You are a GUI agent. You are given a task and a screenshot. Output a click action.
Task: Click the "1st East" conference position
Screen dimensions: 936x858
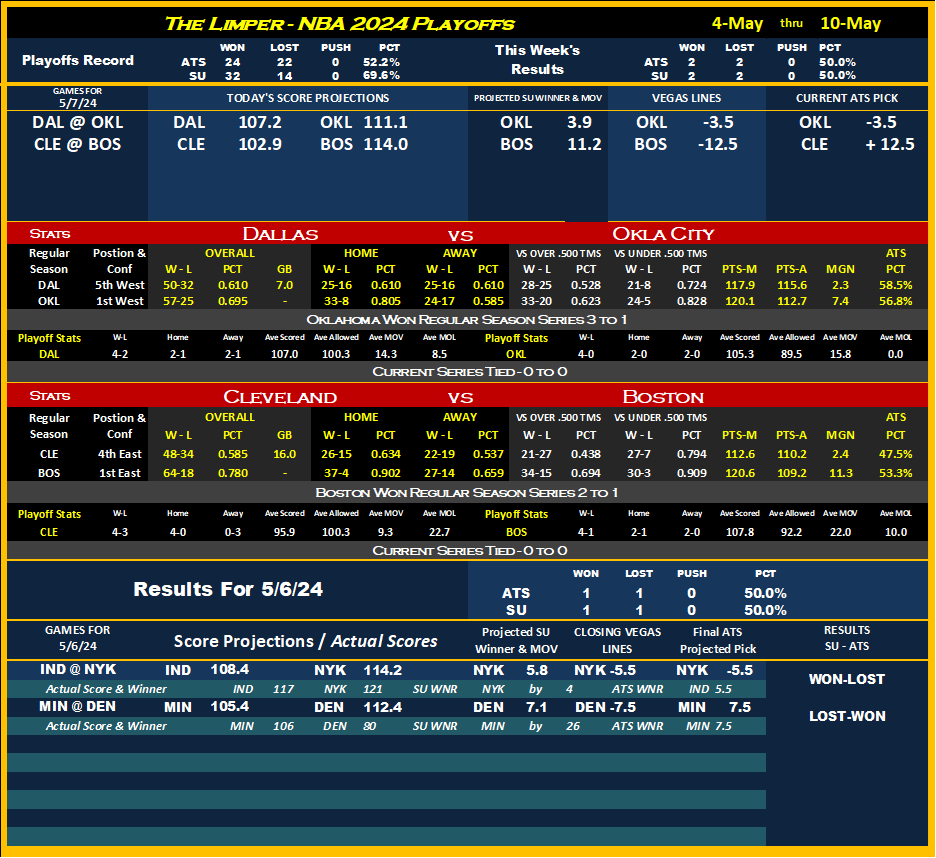click(x=119, y=473)
